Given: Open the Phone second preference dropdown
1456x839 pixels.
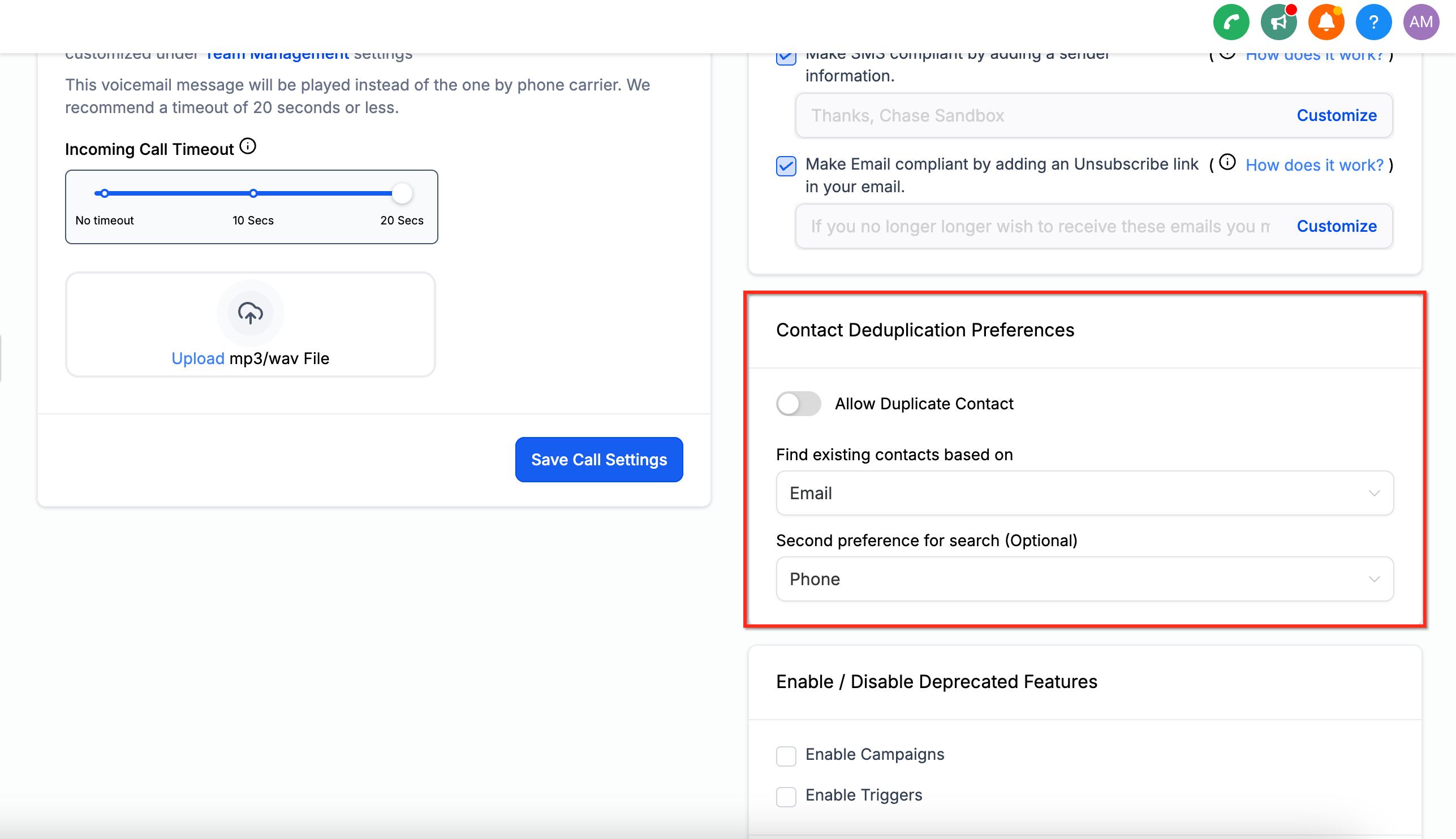Looking at the screenshot, I should click(x=1084, y=579).
